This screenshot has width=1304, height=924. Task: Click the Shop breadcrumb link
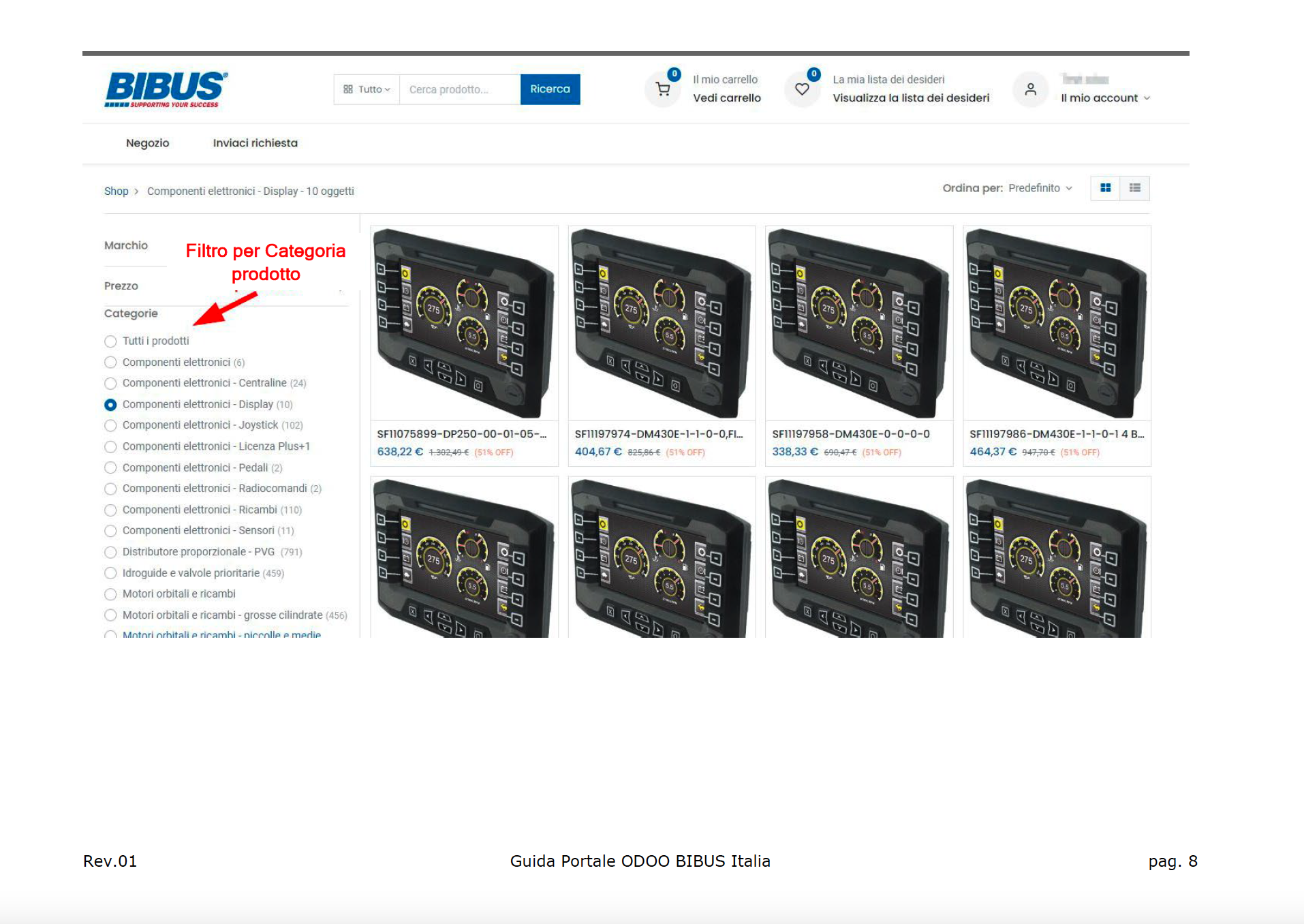(x=116, y=191)
